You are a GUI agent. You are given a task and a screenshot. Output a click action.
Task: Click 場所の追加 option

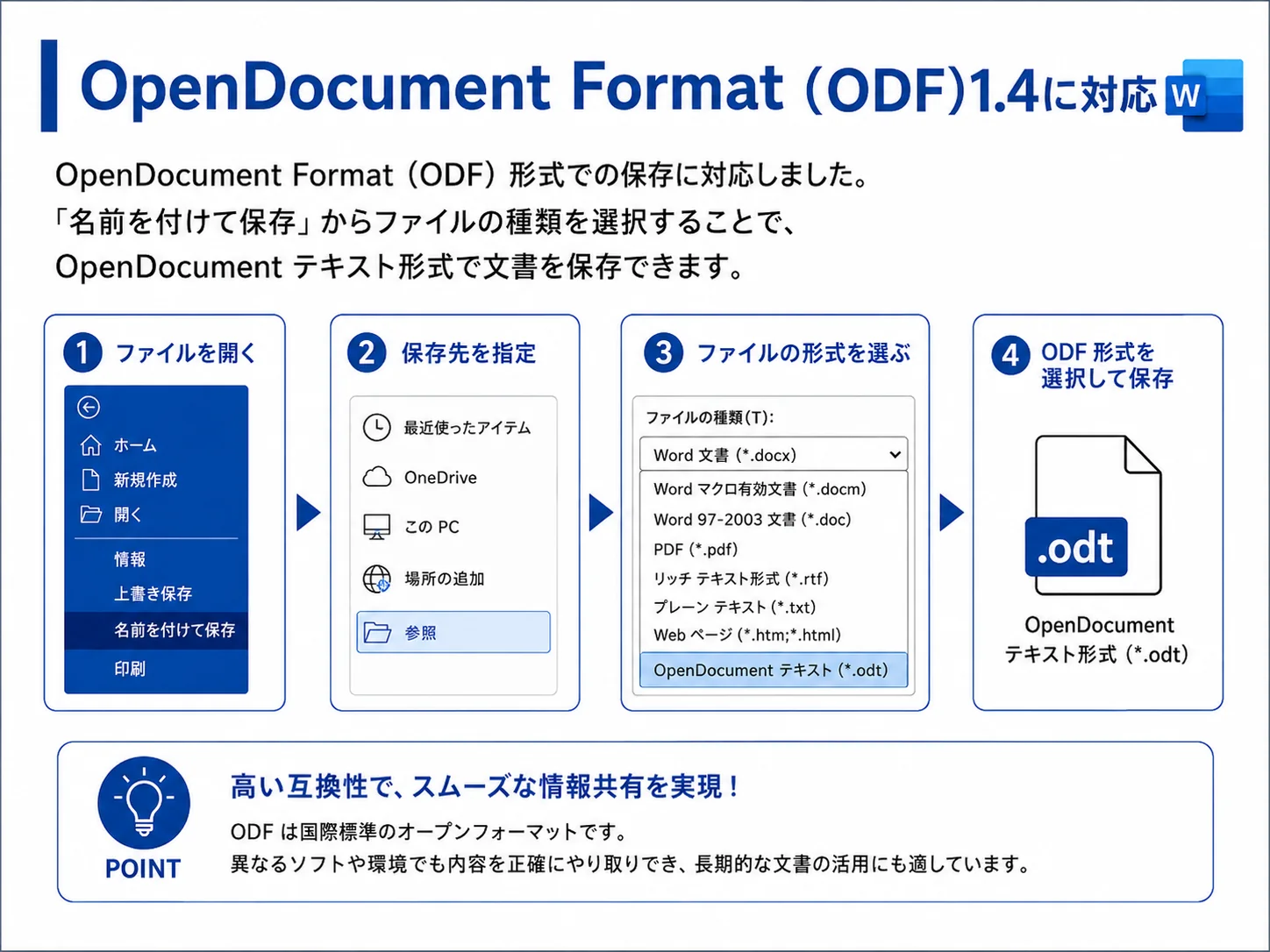coord(444,579)
